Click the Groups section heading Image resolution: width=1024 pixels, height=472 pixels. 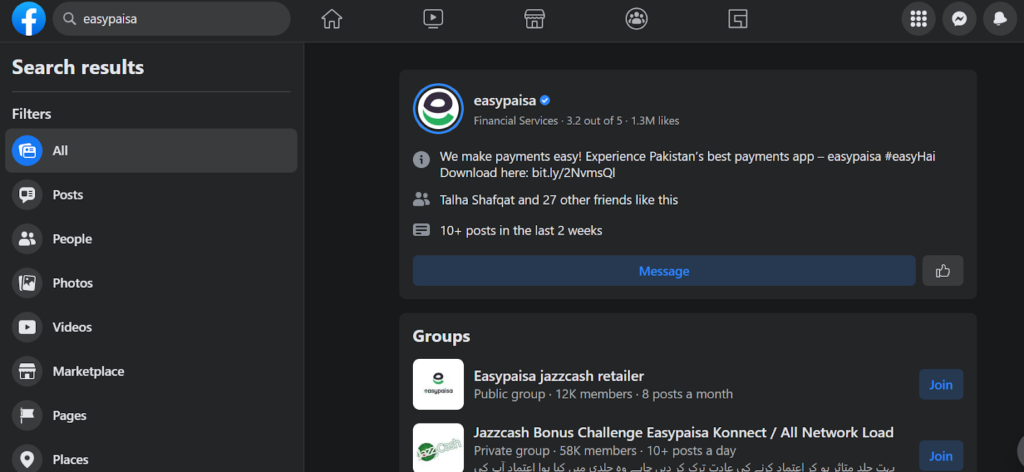pos(441,337)
